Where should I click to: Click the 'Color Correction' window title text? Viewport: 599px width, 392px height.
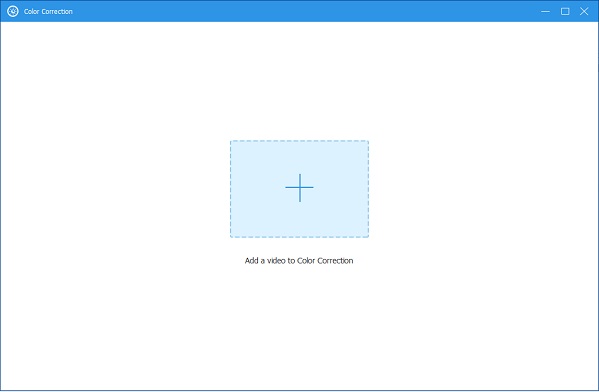pos(48,11)
